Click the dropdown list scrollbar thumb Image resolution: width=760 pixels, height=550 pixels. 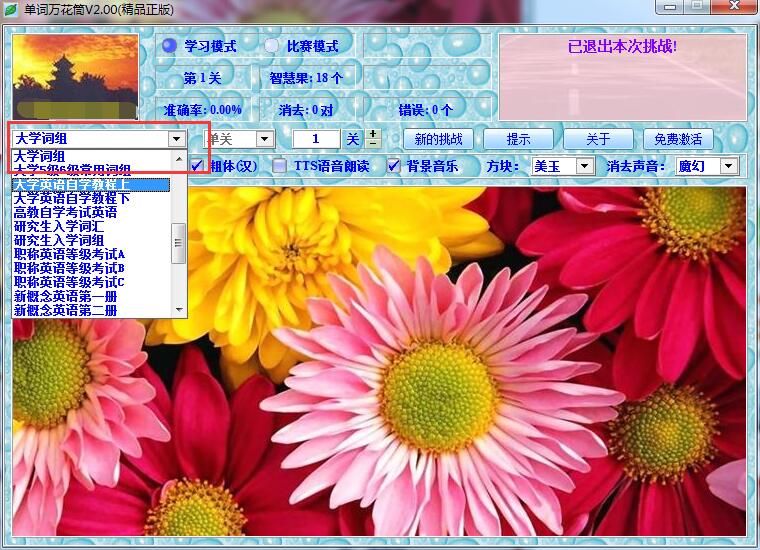click(x=178, y=243)
